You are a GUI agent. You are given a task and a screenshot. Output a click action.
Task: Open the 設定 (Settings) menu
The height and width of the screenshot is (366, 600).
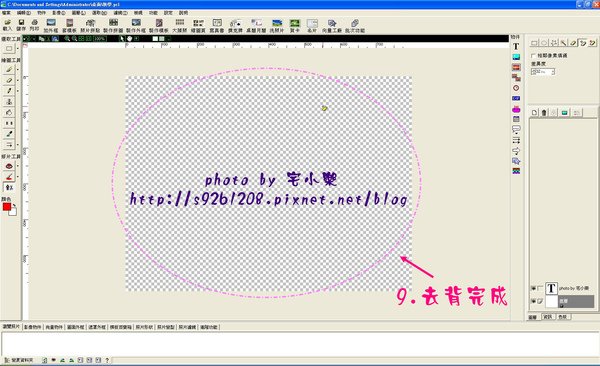pos(168,13)
